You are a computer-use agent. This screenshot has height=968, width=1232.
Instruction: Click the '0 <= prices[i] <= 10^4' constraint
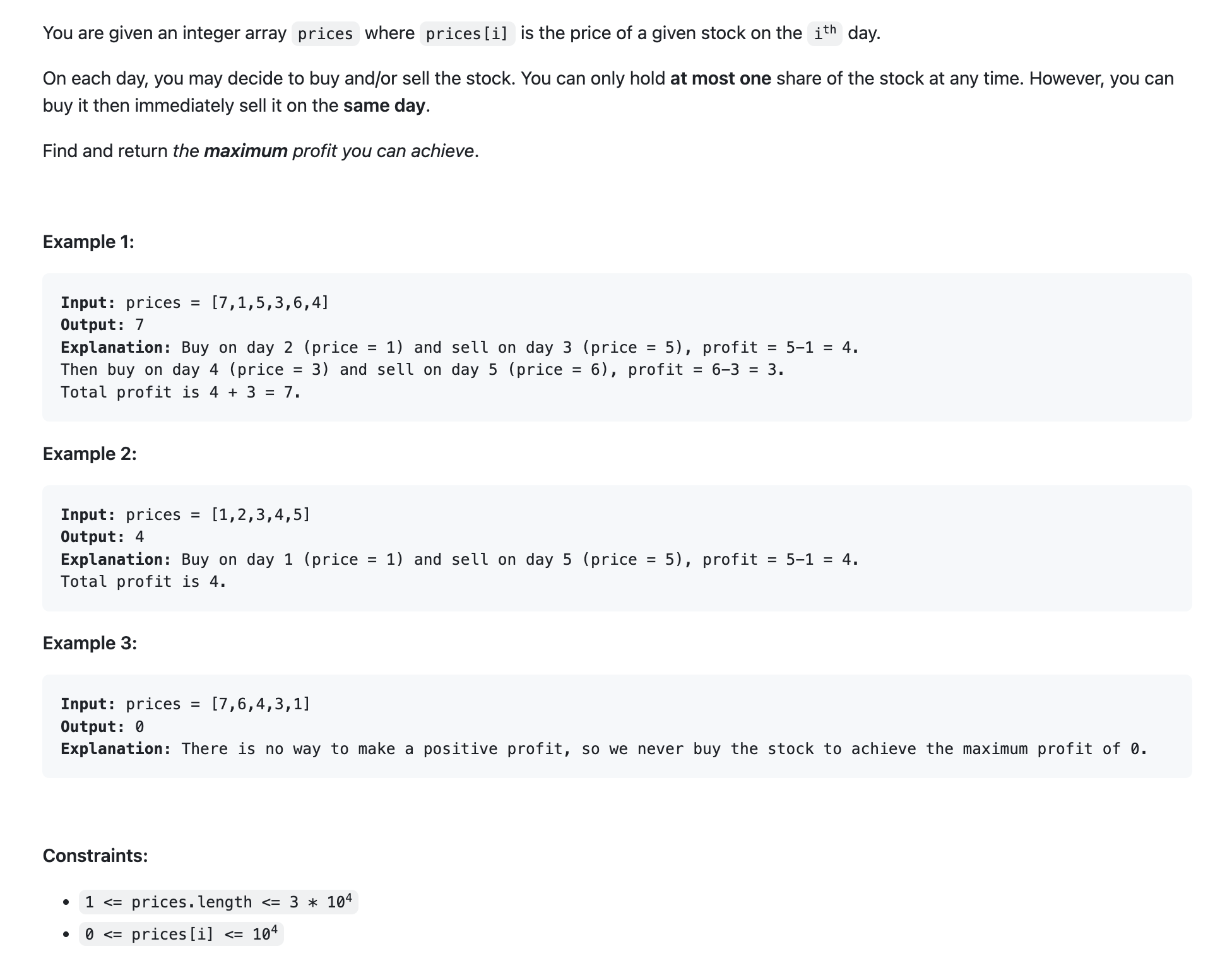(x=181, y=934)
